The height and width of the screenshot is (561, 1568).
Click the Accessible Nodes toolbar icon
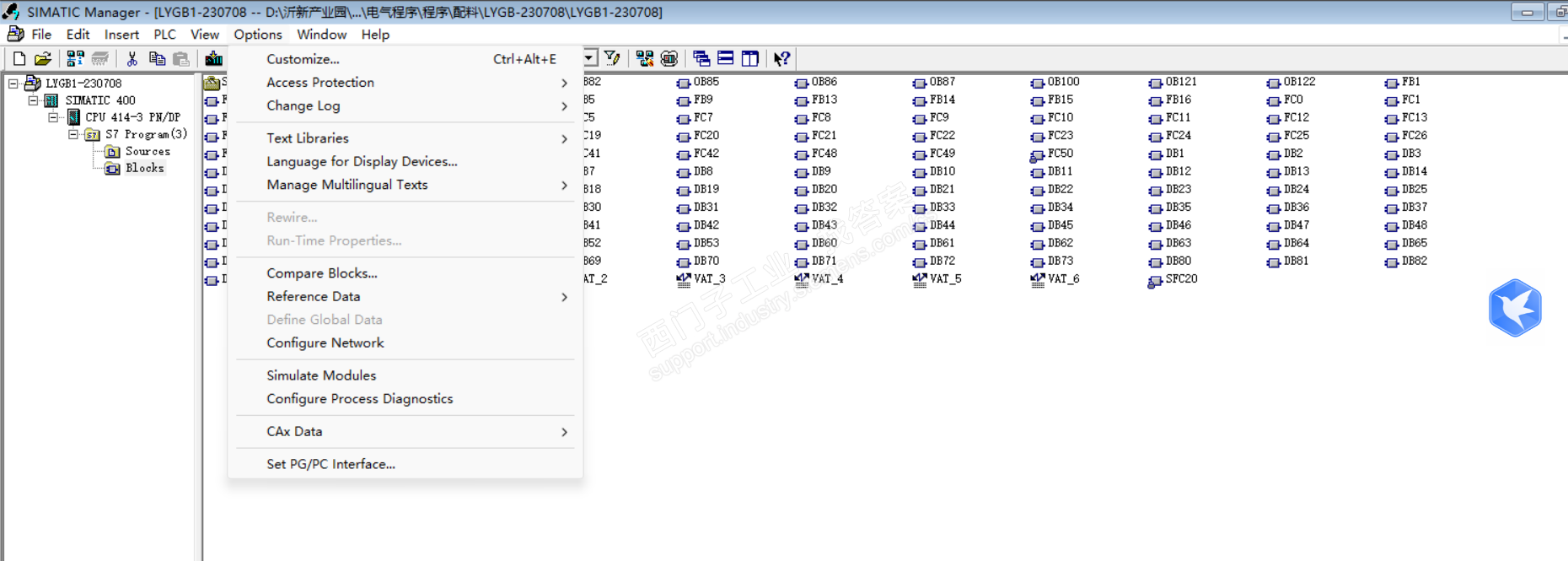(x=75, y=58)
